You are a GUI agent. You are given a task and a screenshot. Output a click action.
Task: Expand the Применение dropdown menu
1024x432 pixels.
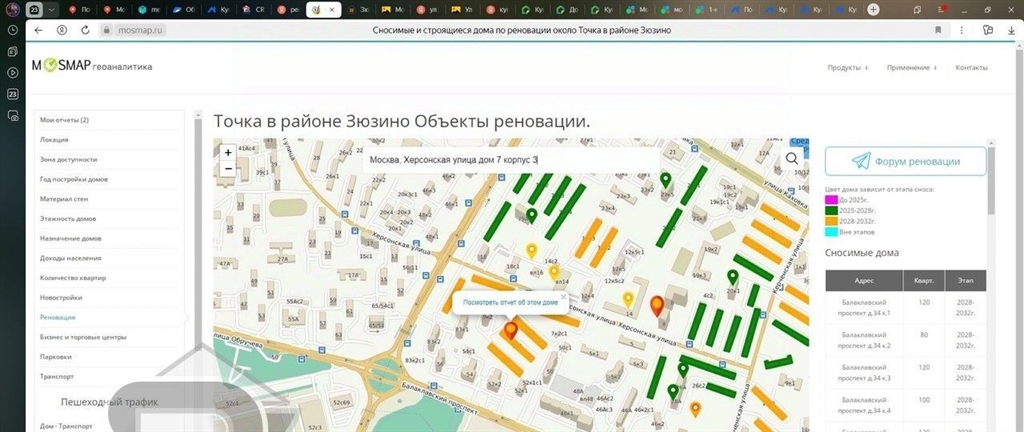(x=911, y=68)
